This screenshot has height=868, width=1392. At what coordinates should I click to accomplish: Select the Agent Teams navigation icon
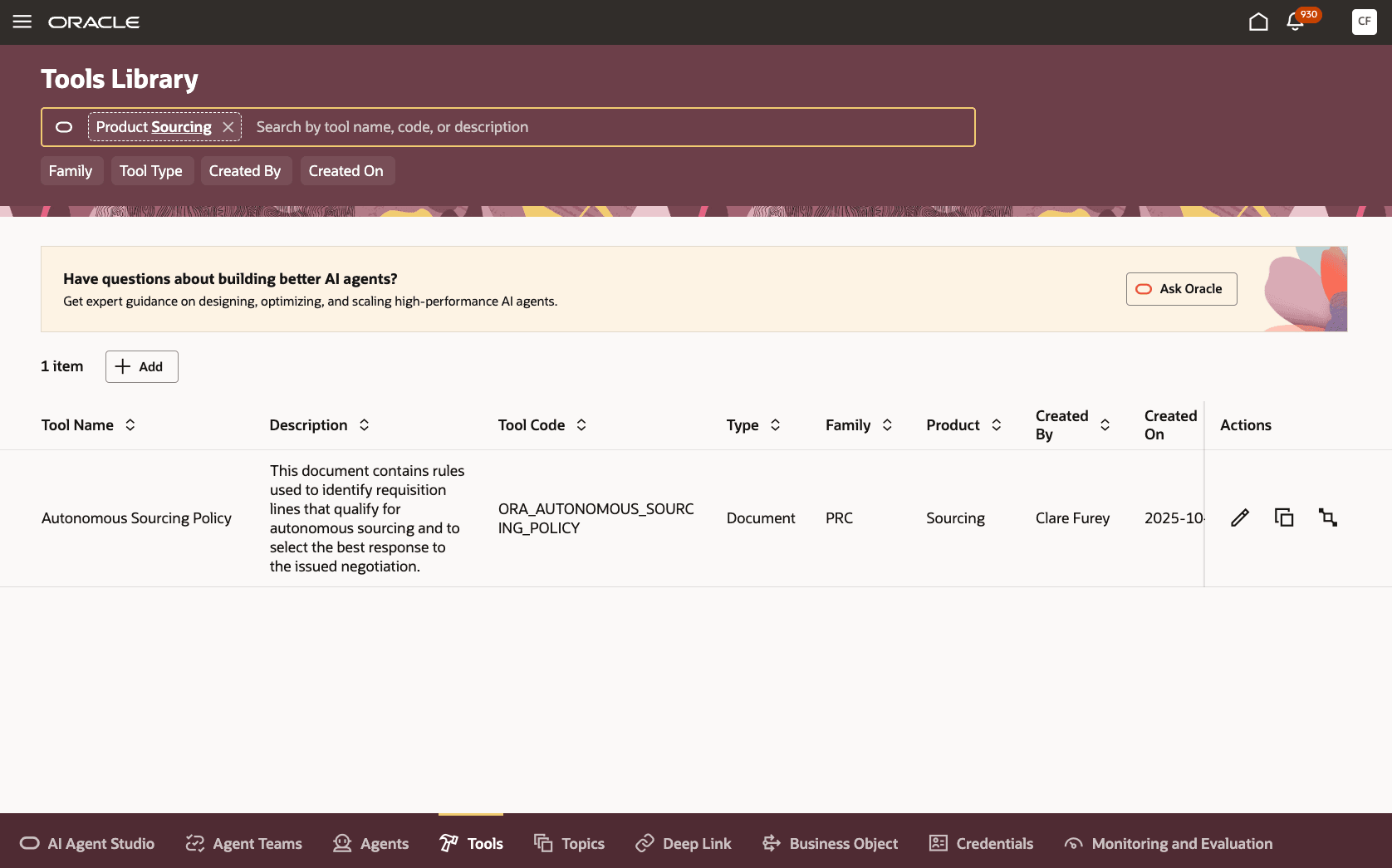pyautogui.click(x=194, y=843)
